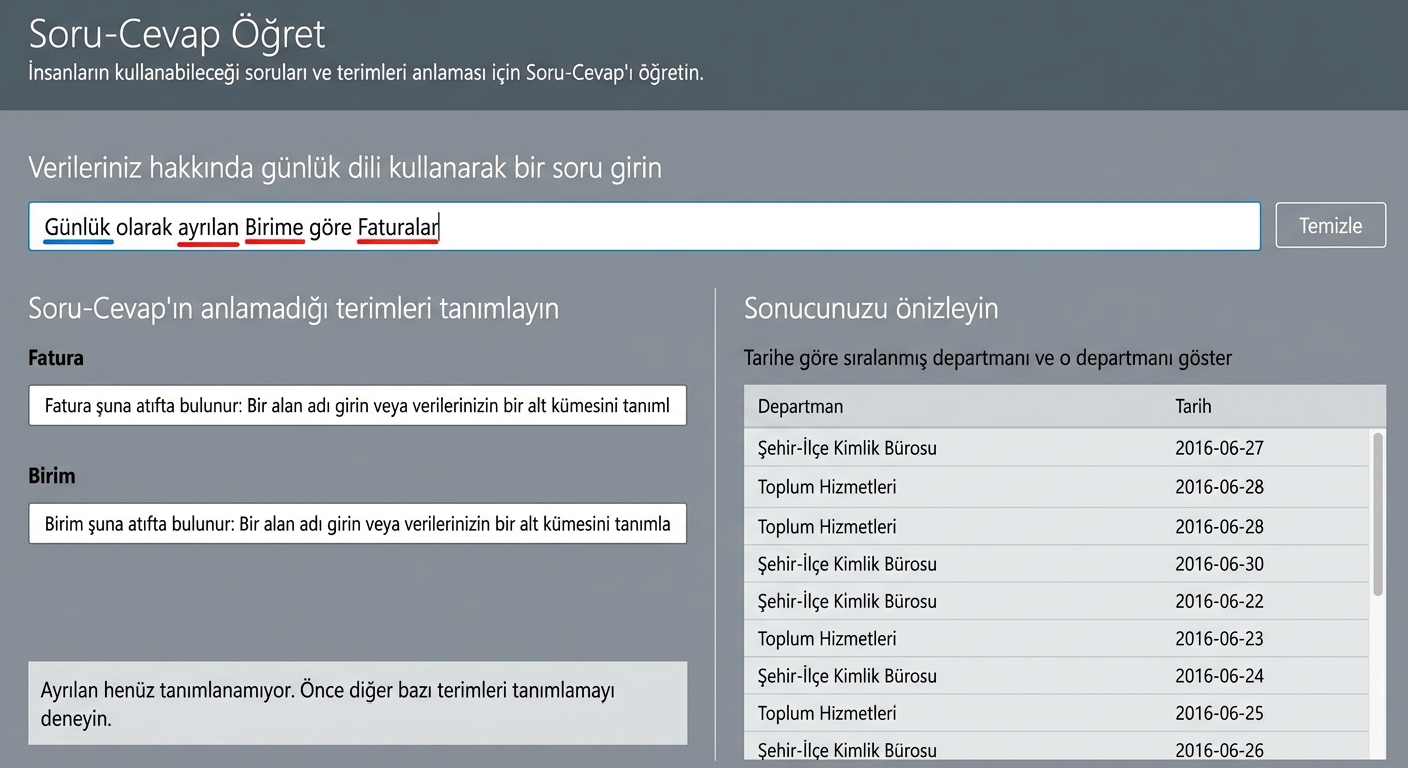Click the Soru-Cevap Öğret page title

pyautogui.click(x=175, y=33)
